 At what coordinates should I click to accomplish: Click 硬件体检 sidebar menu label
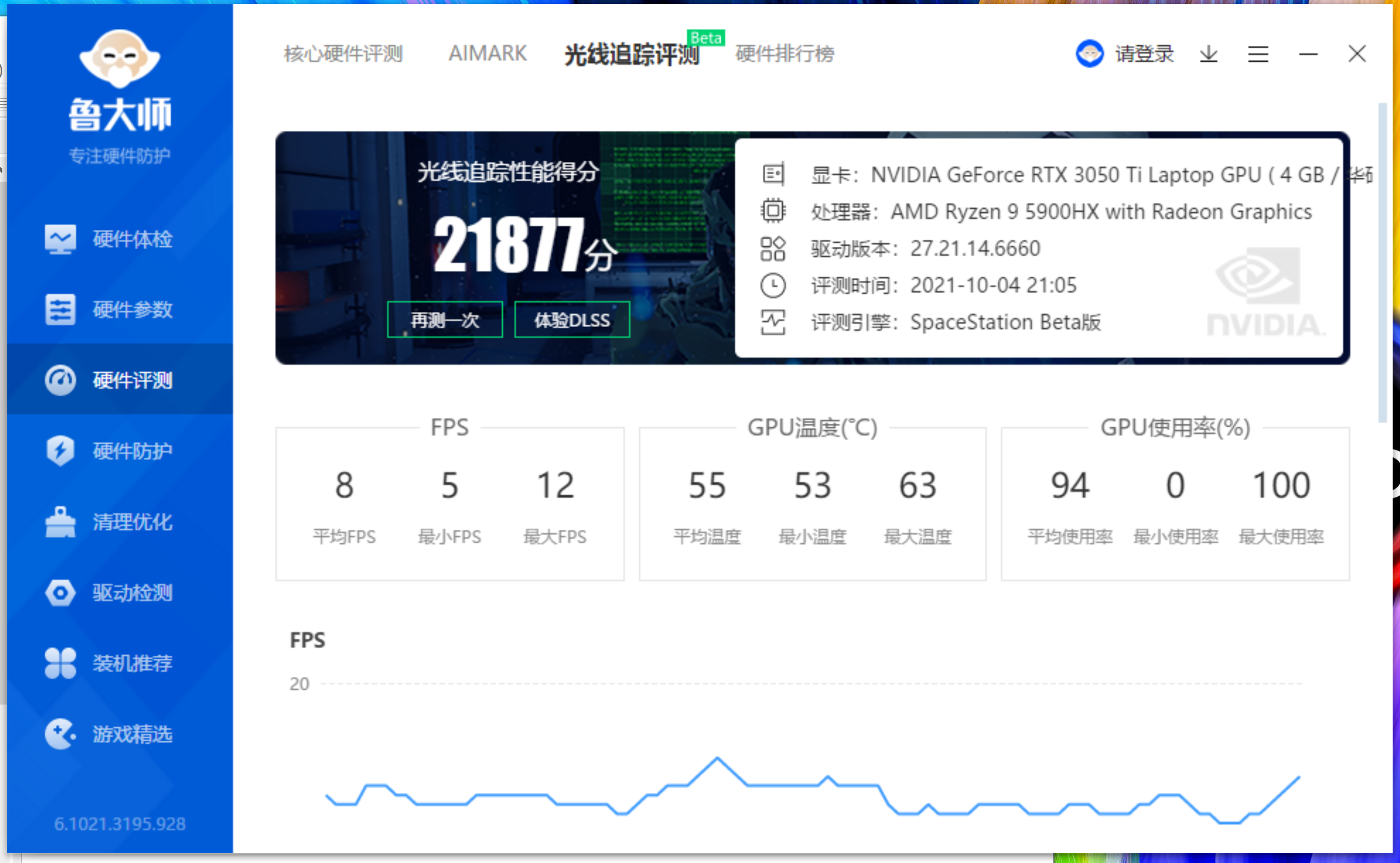click(132, 239)
